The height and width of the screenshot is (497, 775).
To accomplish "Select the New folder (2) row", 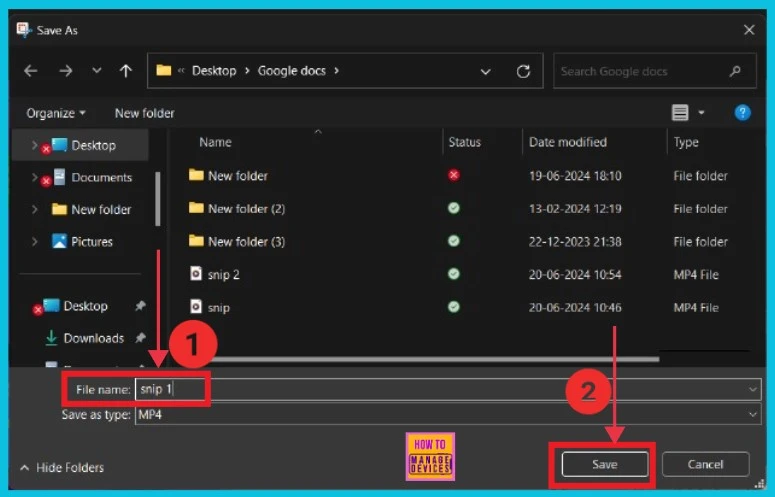I will click(x=460, y=208).
